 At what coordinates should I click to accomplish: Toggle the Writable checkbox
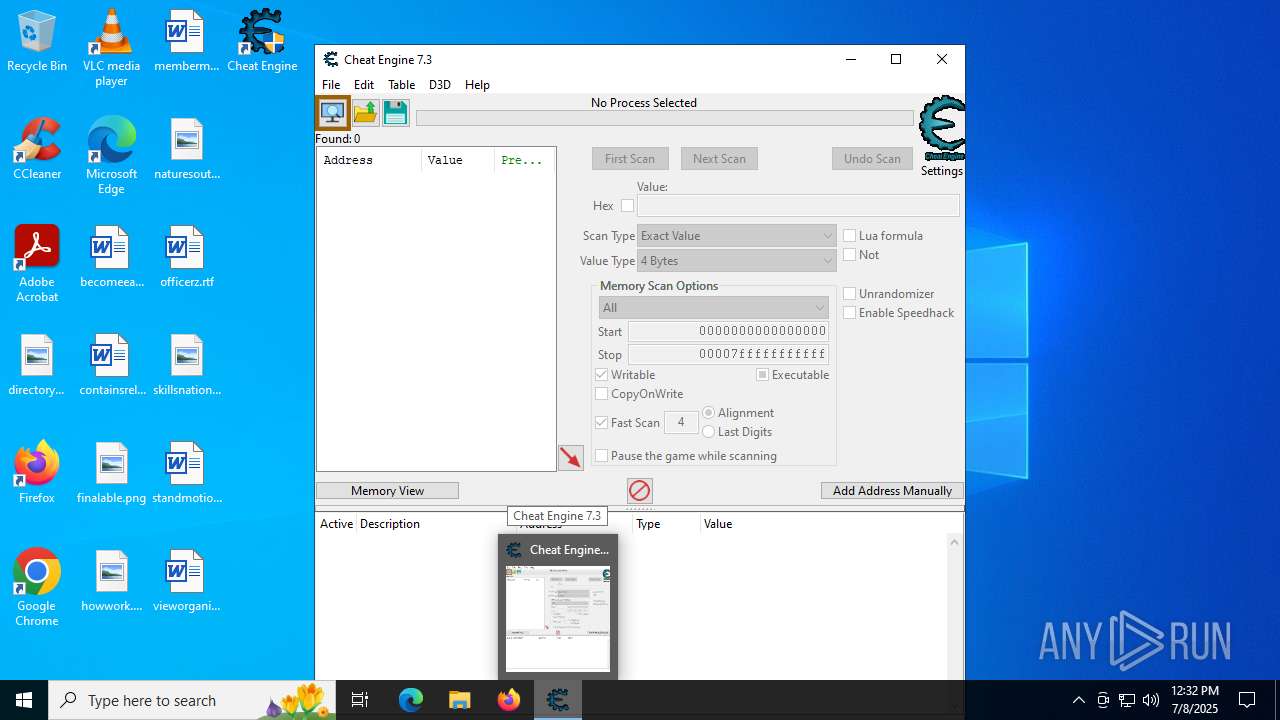coord(602,375)
